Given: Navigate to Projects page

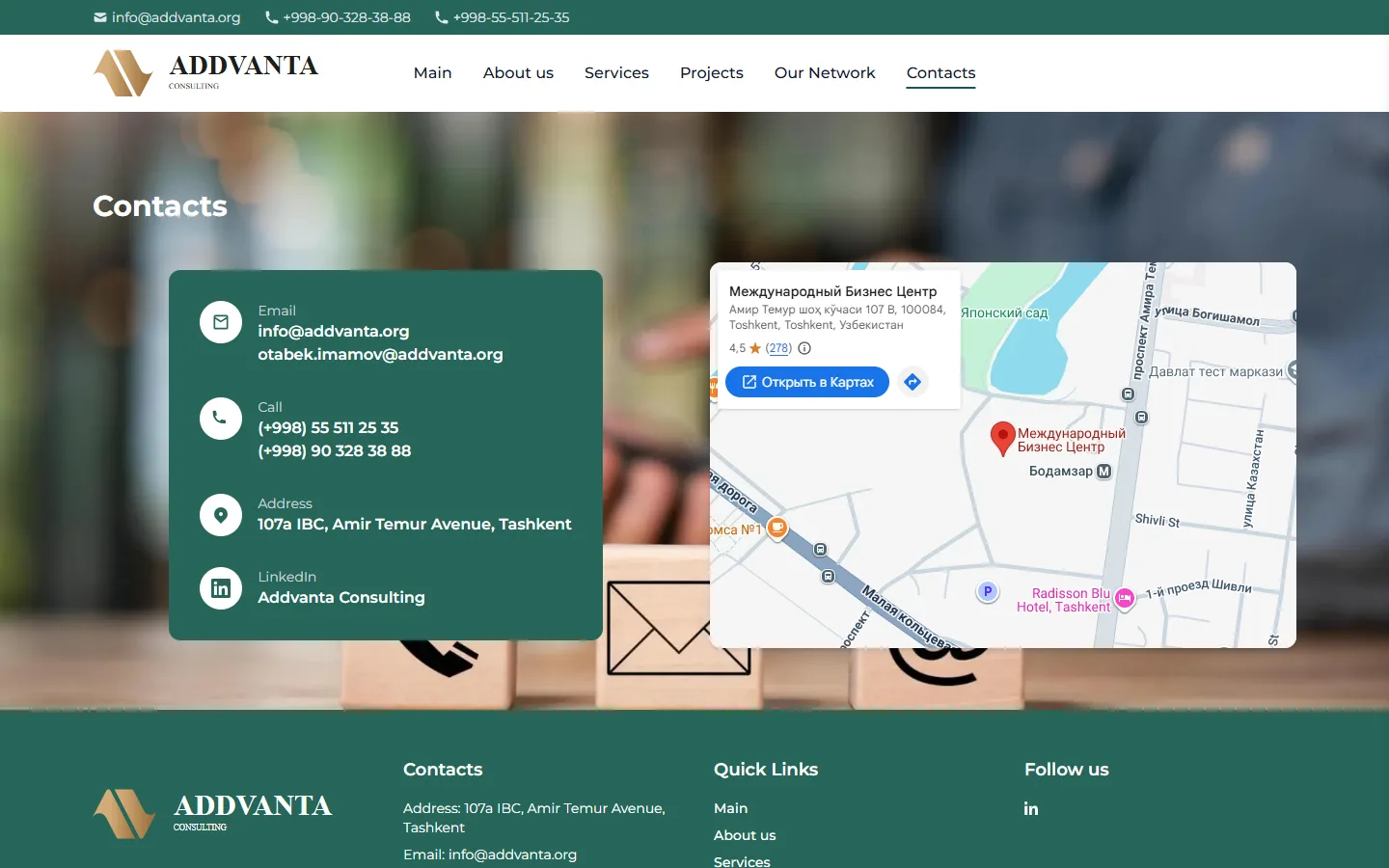Looking at the screenshot, I should [712, 73].
